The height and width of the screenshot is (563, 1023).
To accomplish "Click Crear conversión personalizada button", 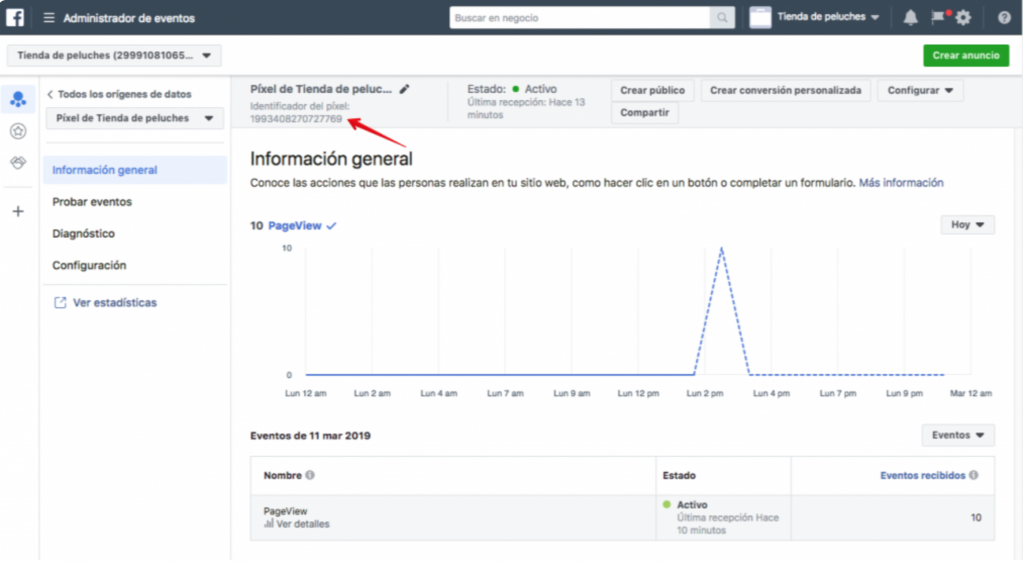I will 785,90.
